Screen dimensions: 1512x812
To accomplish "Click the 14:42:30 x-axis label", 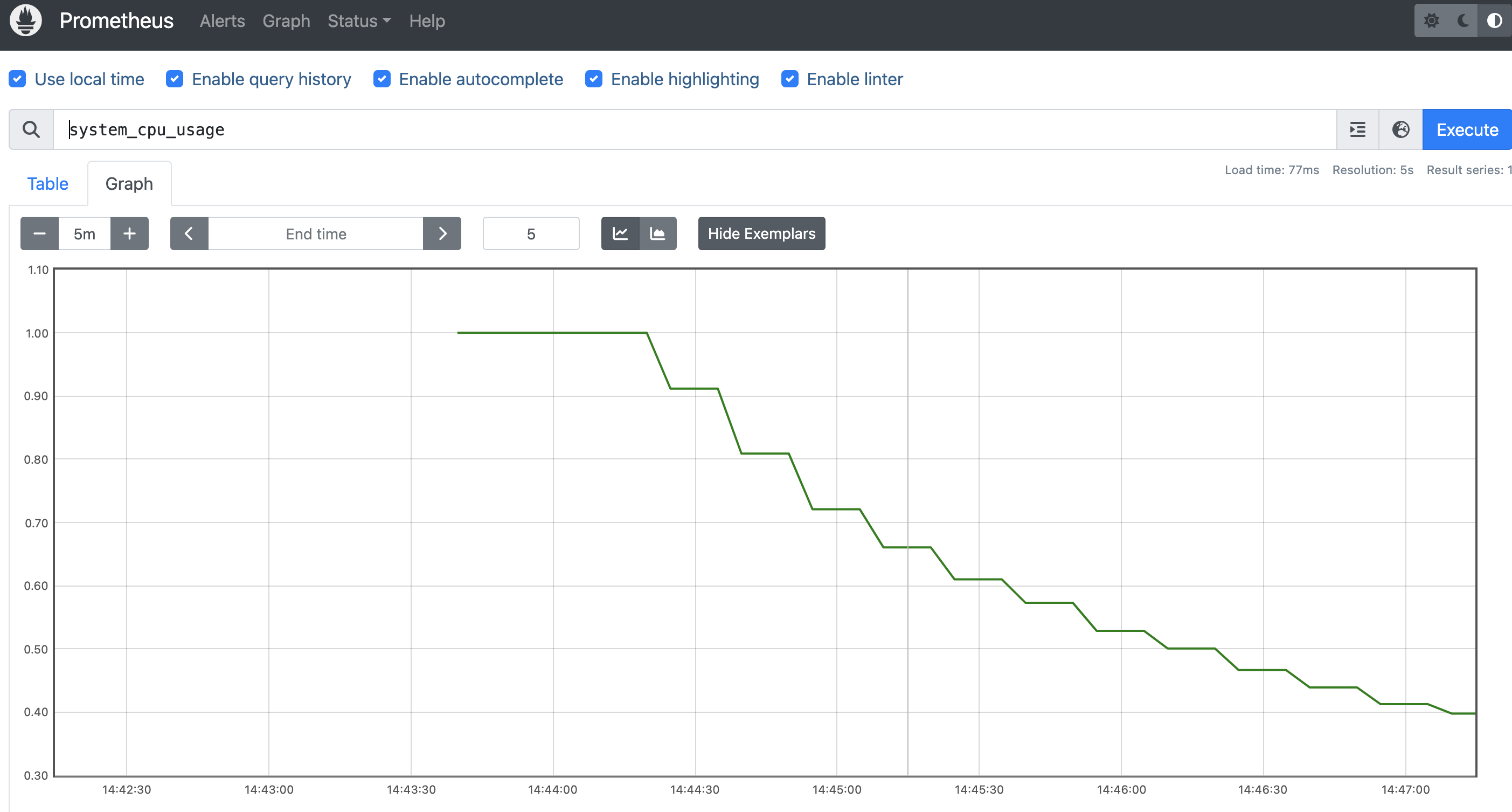I will (x=127, y=790).
